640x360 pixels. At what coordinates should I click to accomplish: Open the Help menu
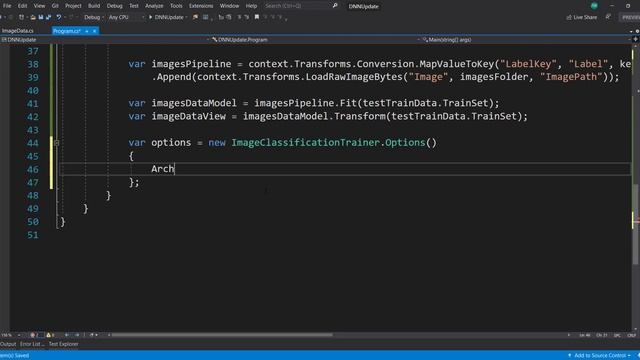(251, 6)
